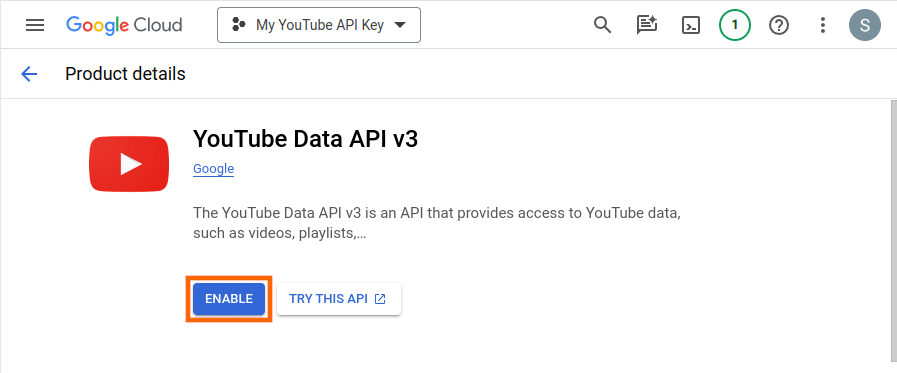897x373 pixels.
Task: Click the caret arrow in the project selector
Action: pyautogui.click(x=400, y=25)
